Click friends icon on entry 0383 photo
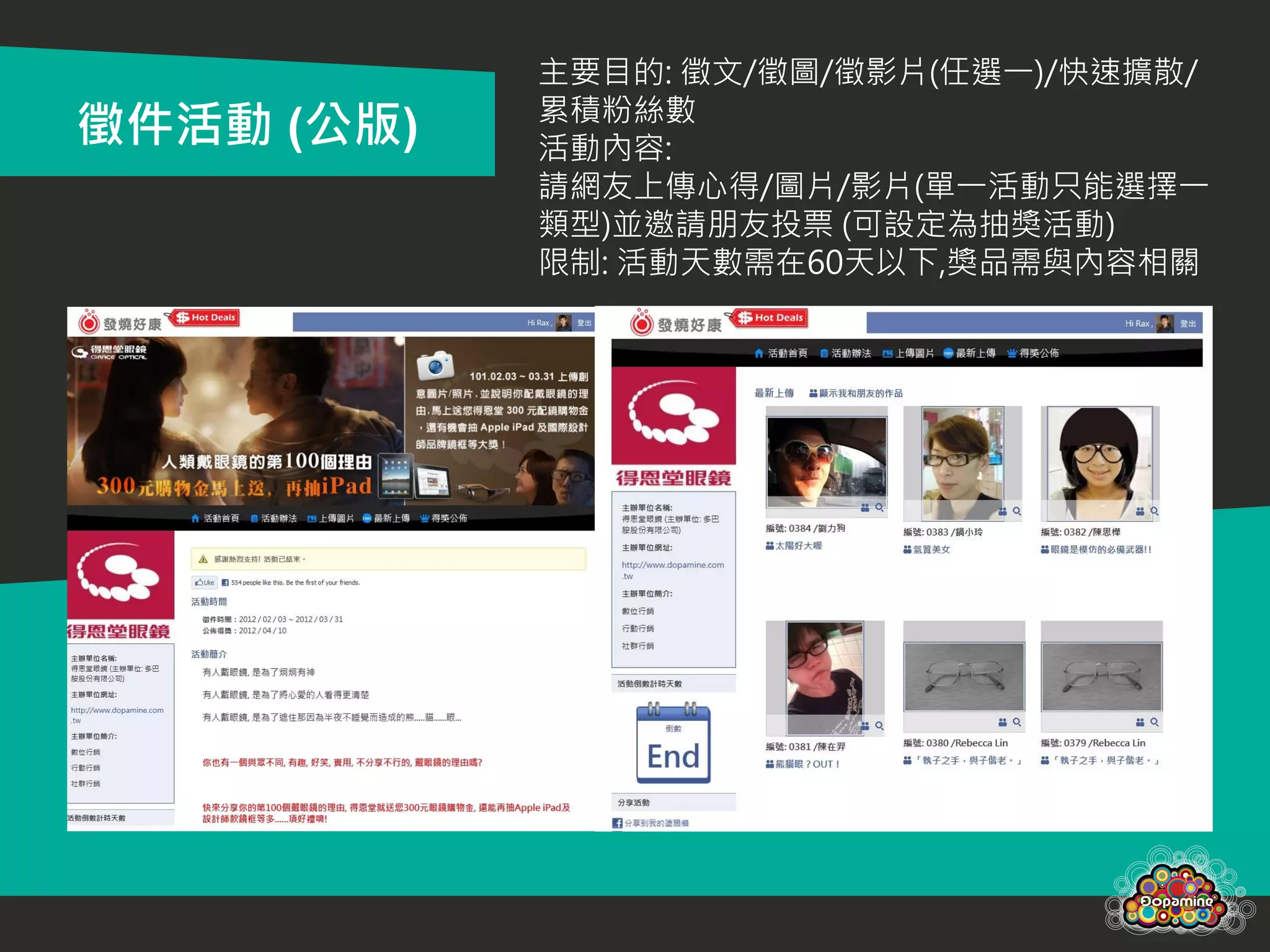The image size is (1270, 952). click(1003, 511)
